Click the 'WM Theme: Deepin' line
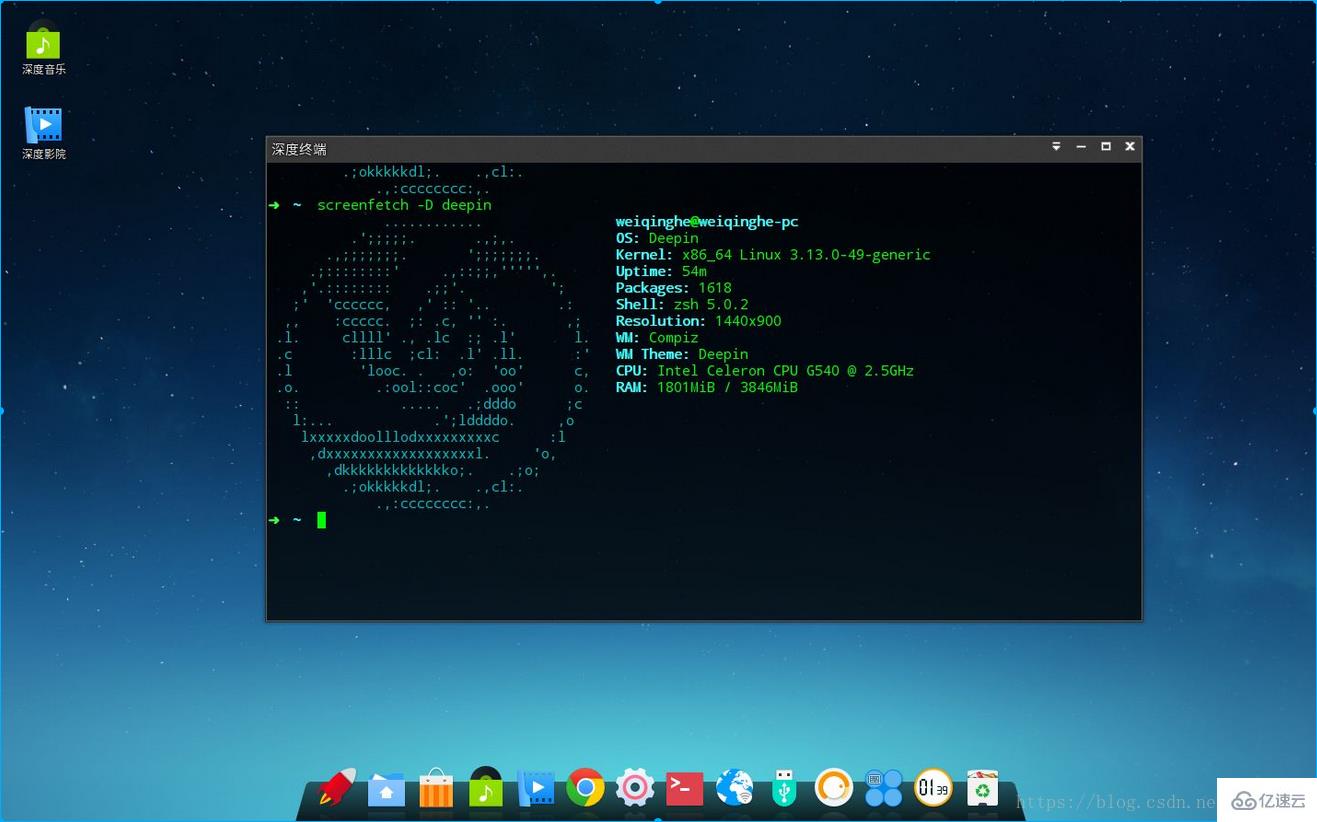Viewport: 1317px width, 822px height. (682, 354)
